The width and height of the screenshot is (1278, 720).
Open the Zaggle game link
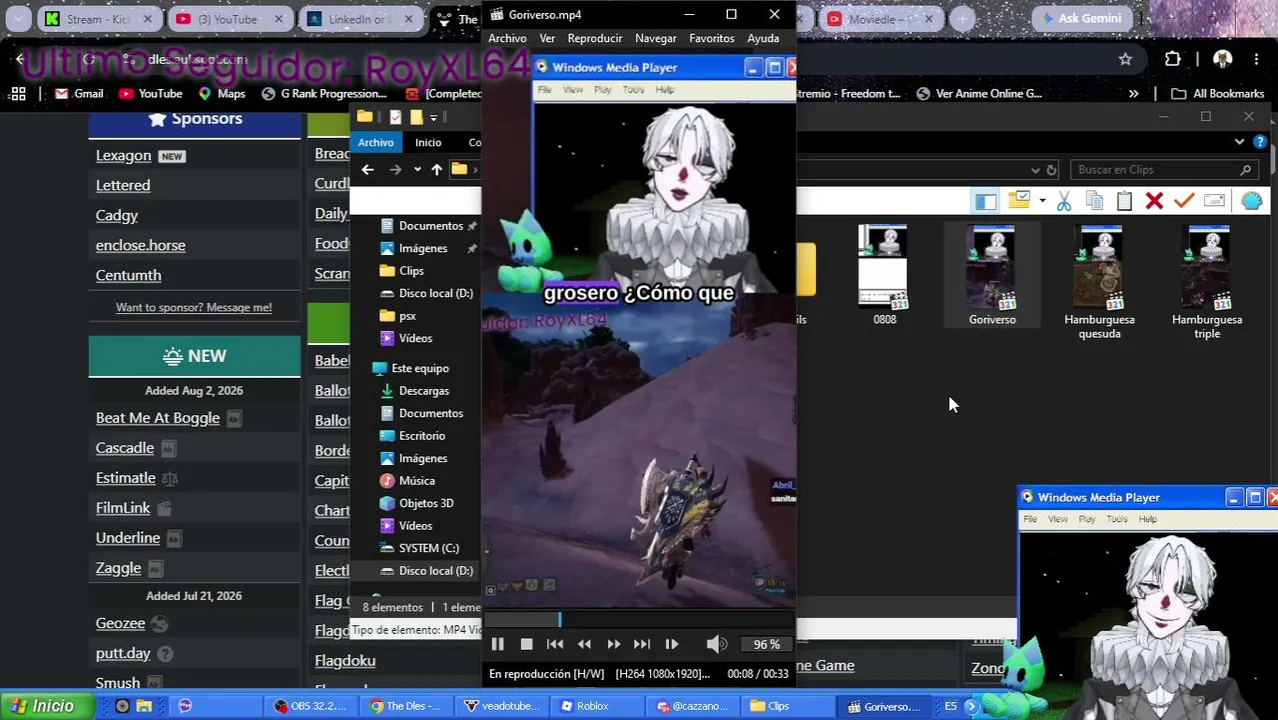[118, 568]
